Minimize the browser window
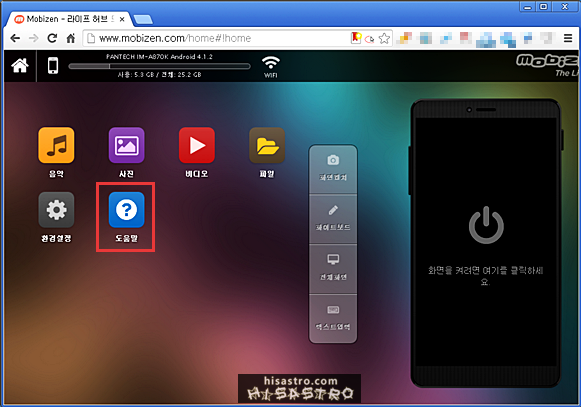The width and height of the screenshot is (581, 407). pyautogui.click(x=528, y=7)
